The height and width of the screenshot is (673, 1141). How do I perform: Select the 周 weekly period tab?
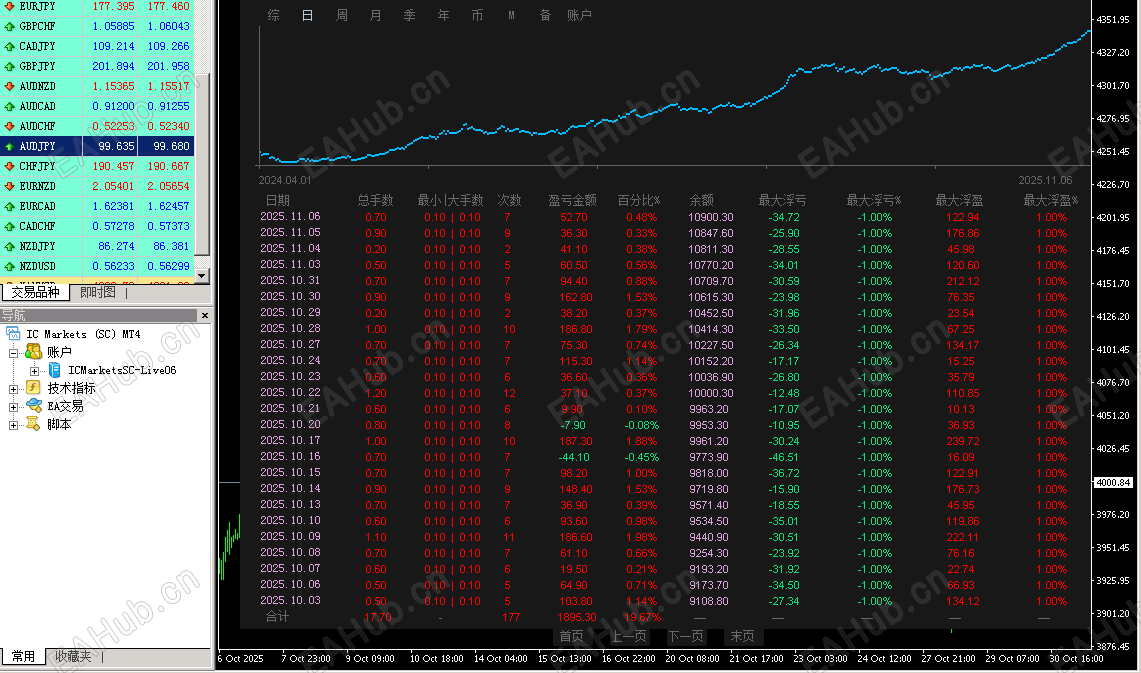(x=341, y=15)
